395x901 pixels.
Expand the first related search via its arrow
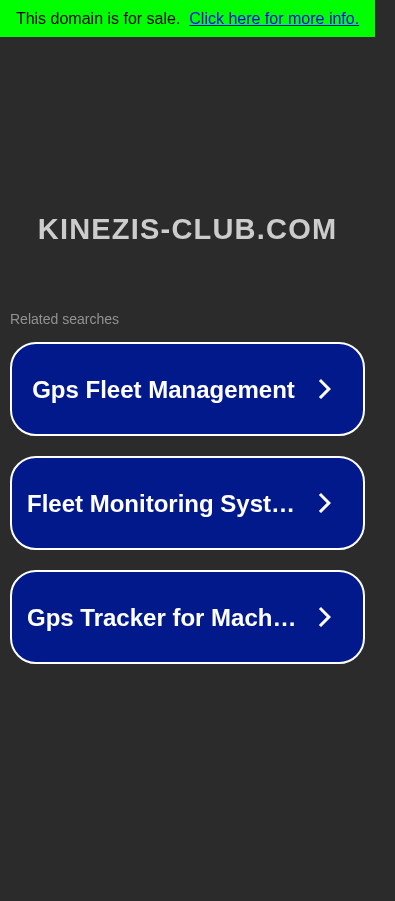pyautogui.click(x=325, y=390)
